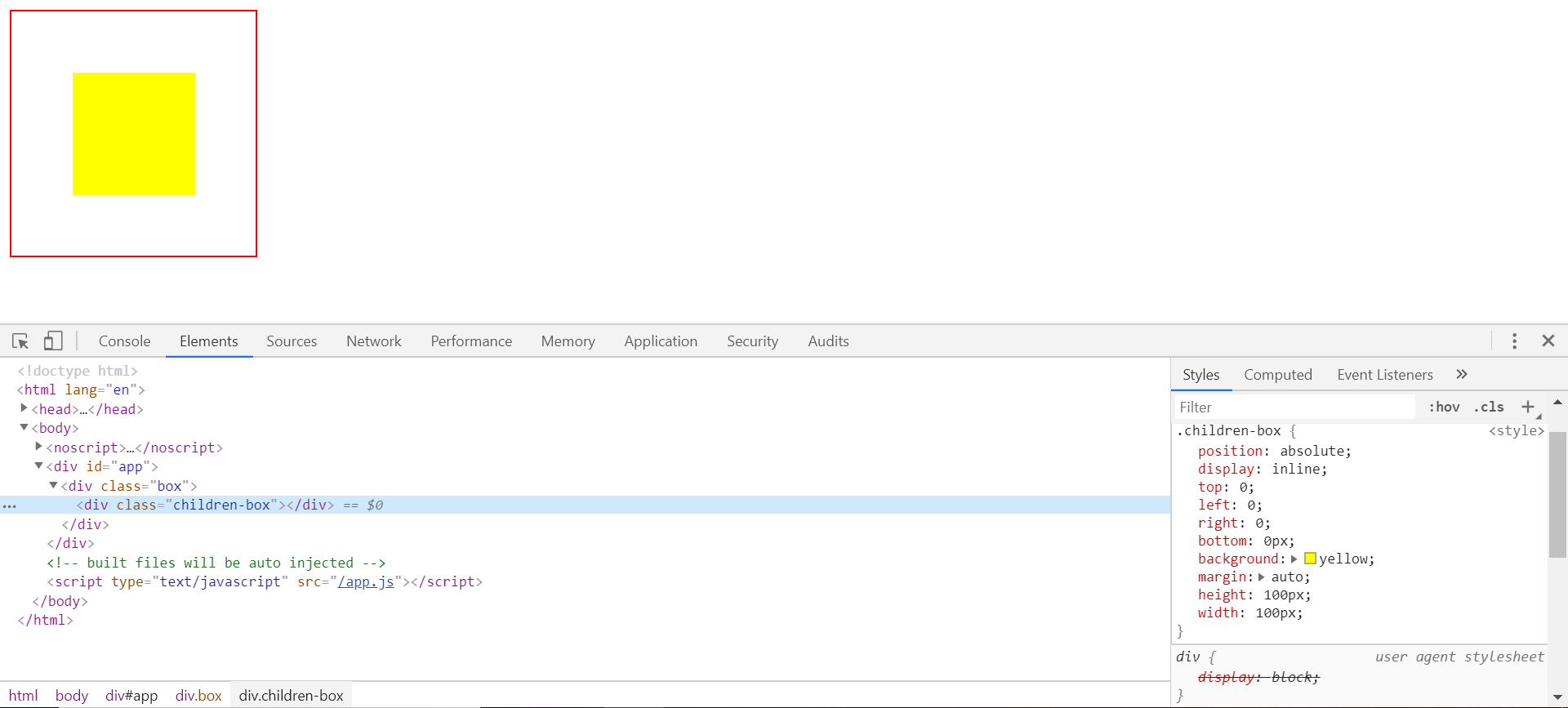Select the children-box div node
1568x708 pixels.
(x=205, y=505)
